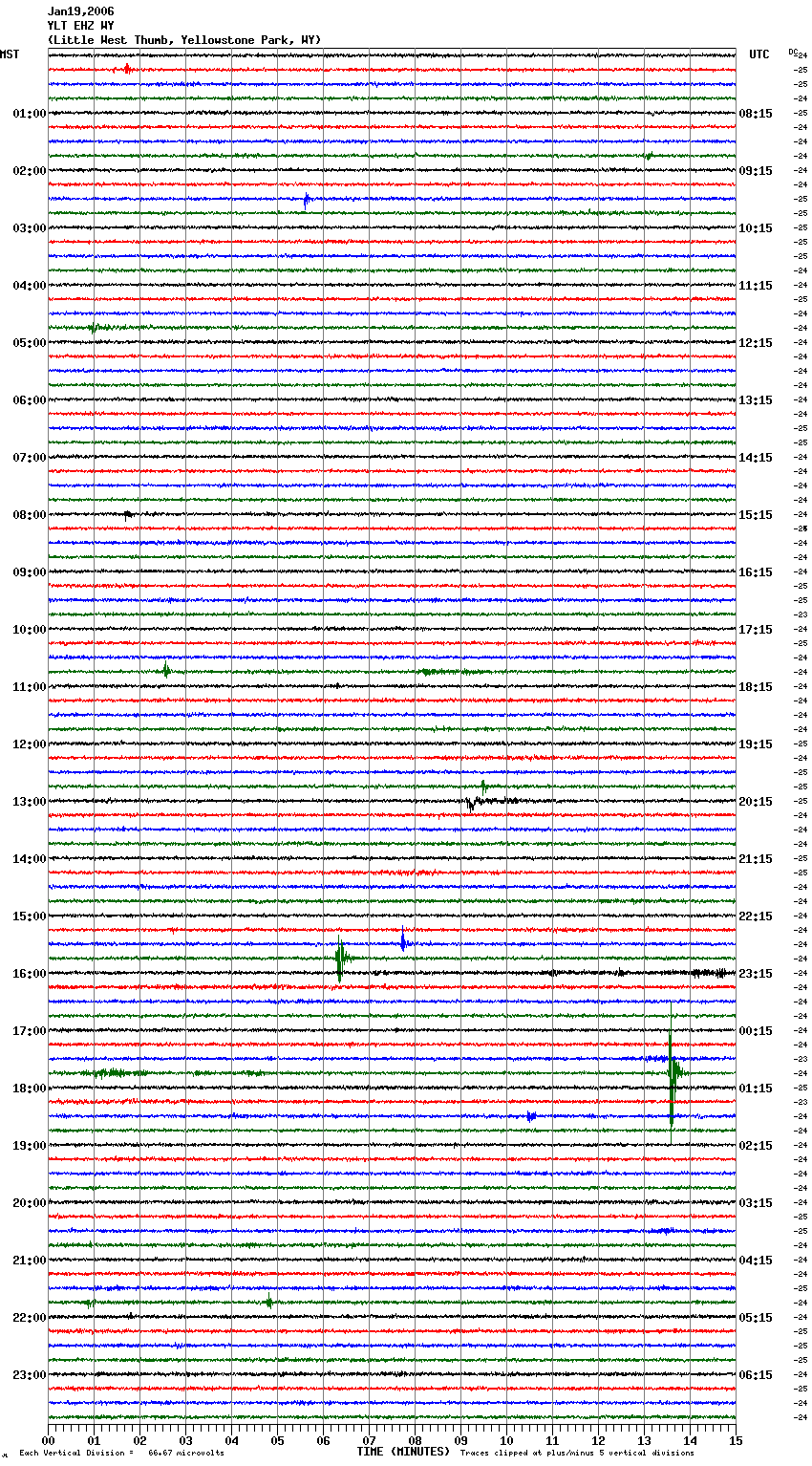Click the '18:00' MST time label
The image size is (812, 1466).
click(30, 1089)
